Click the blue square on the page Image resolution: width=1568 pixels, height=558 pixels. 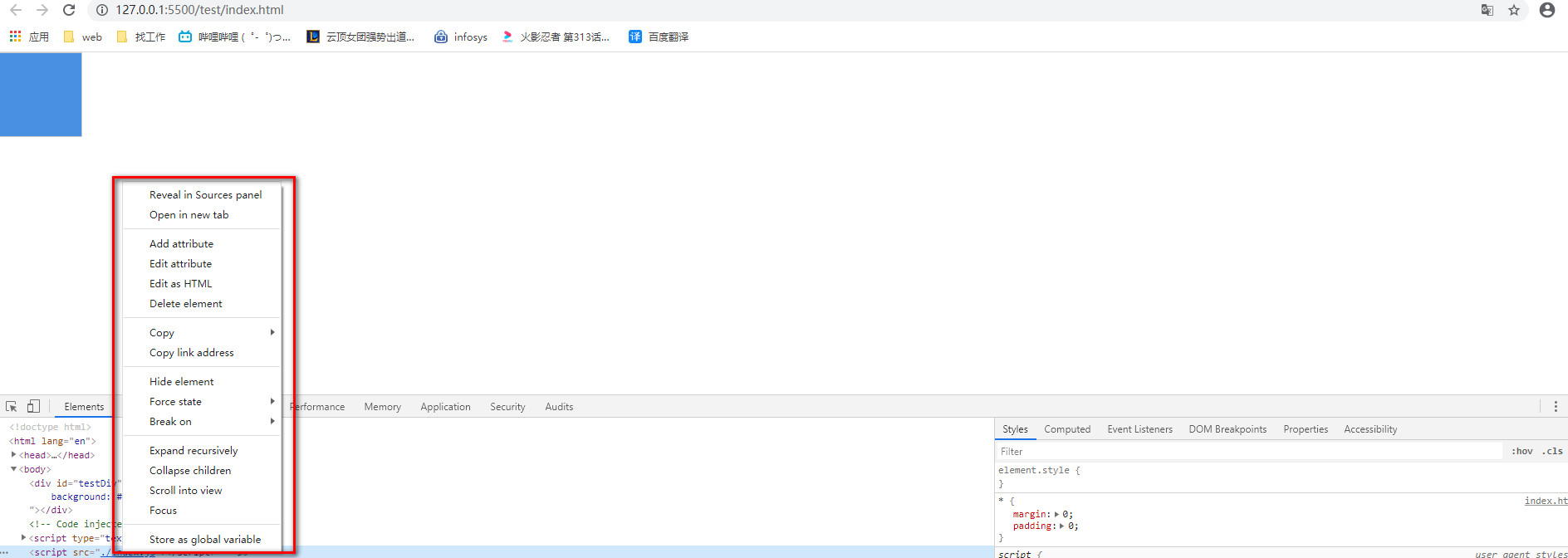[x=41, y=95]
